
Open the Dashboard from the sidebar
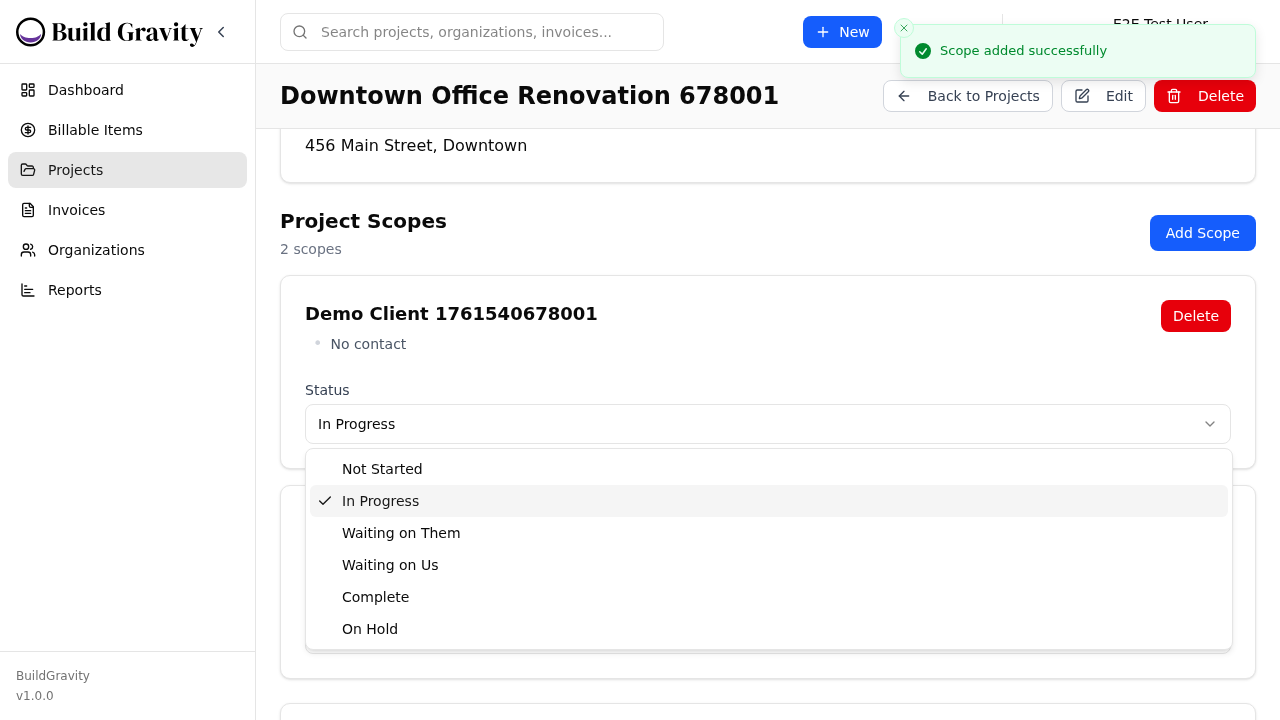85,90
